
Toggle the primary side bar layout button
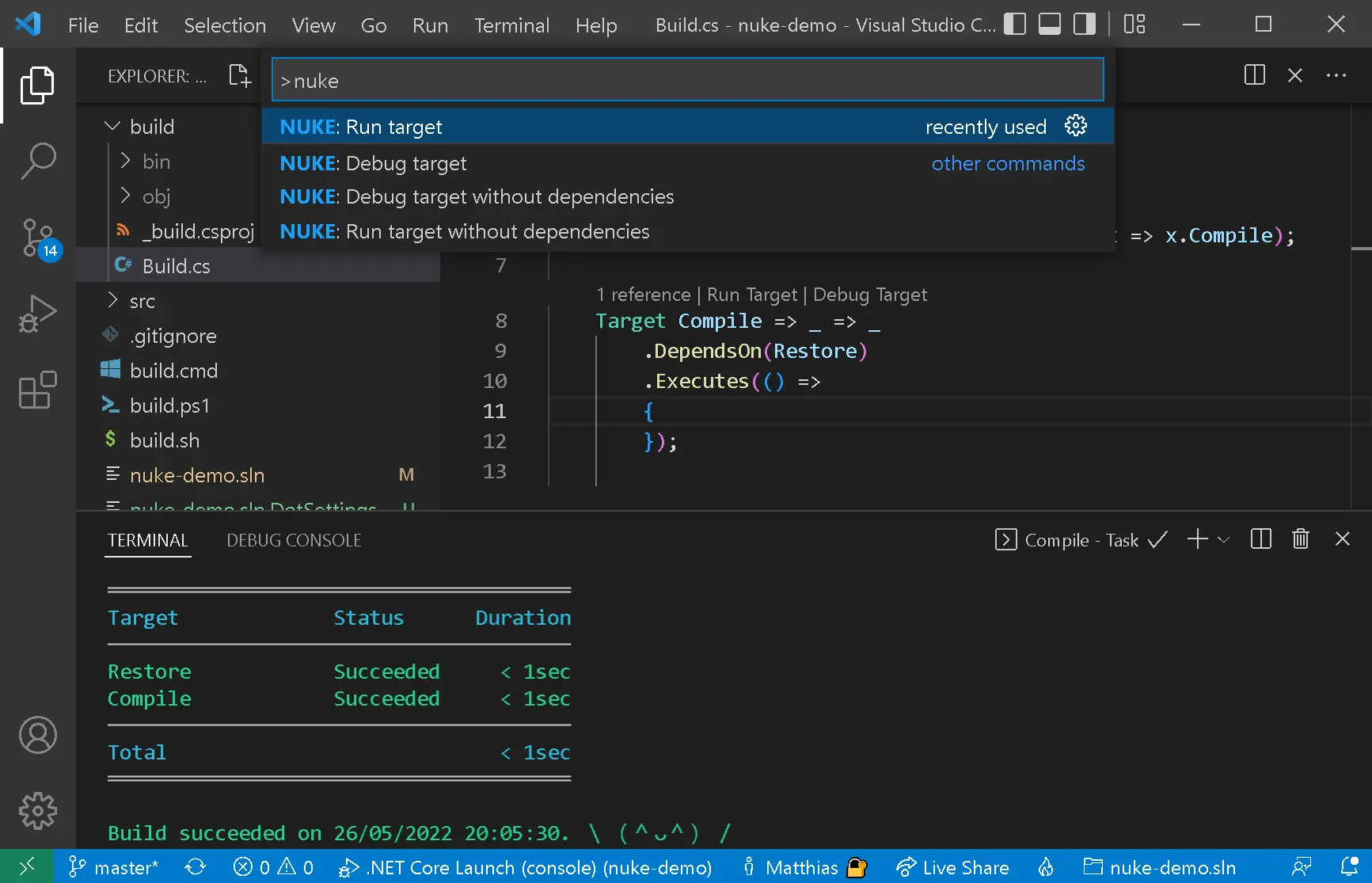[x=1014, y=25]
